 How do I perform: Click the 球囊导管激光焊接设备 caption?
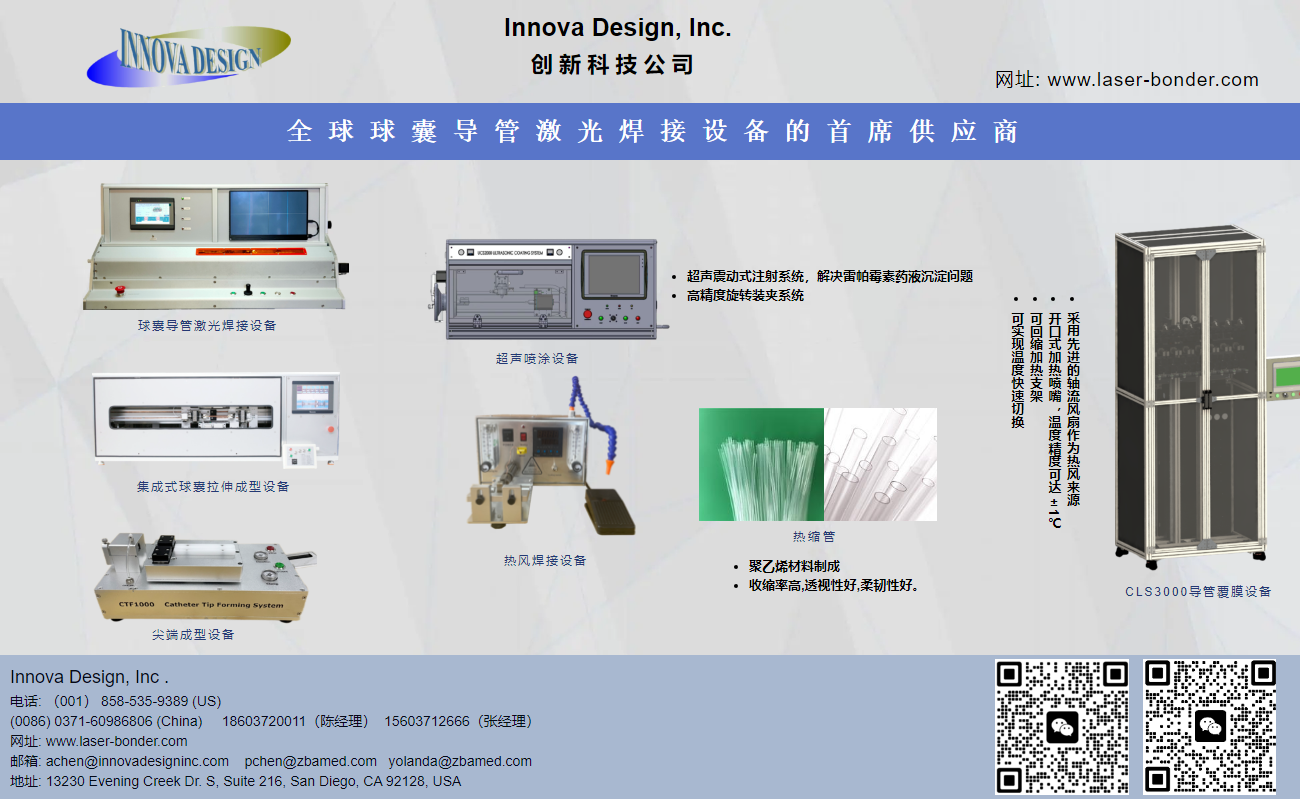click(207, 325)
